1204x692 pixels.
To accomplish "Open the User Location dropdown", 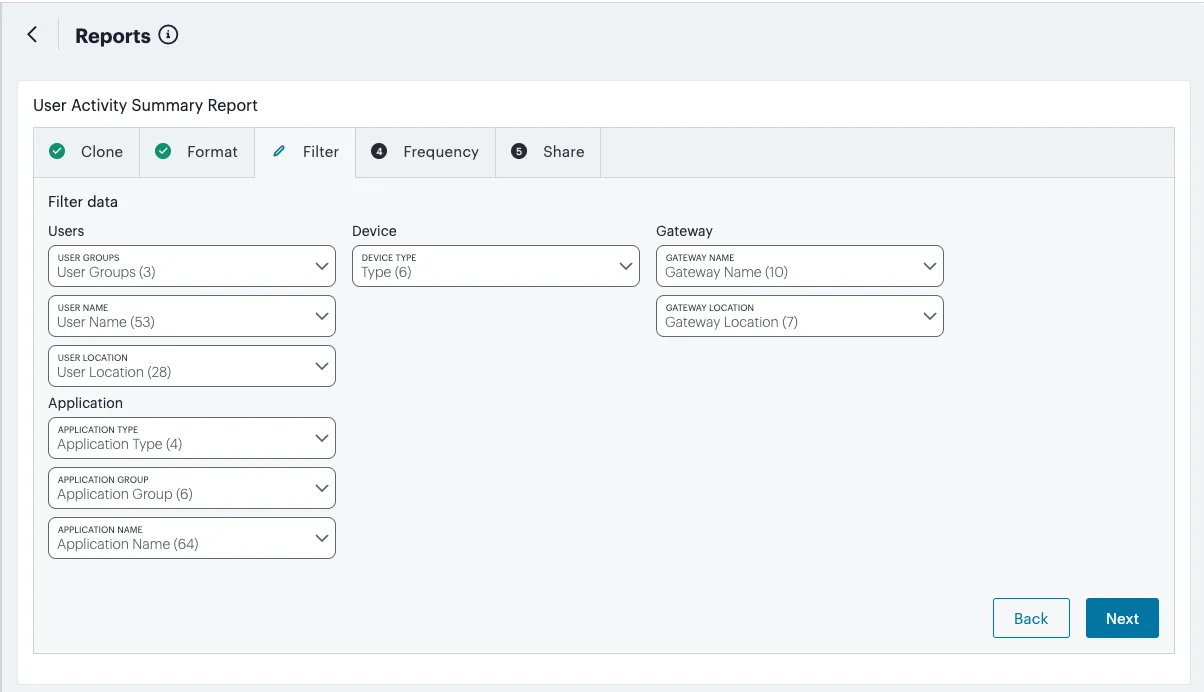I will 192,366.
